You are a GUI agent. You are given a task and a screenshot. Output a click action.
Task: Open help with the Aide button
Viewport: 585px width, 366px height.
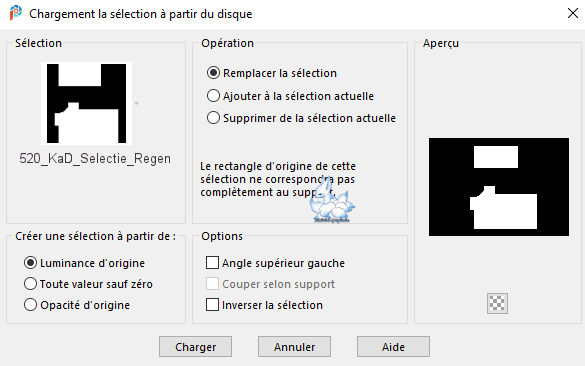point(393,347)
